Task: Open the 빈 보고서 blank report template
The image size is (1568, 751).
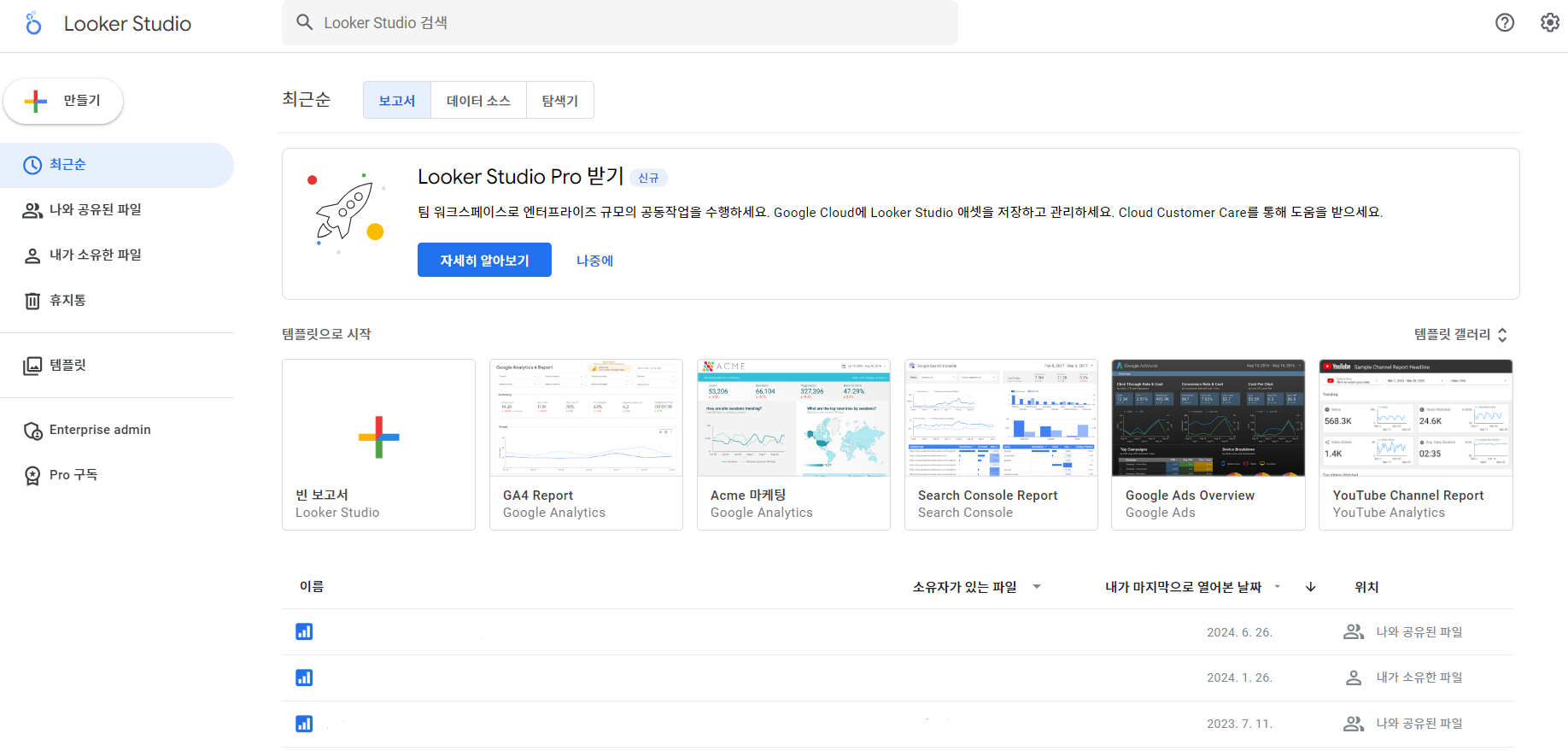Action: click(378, 444)
